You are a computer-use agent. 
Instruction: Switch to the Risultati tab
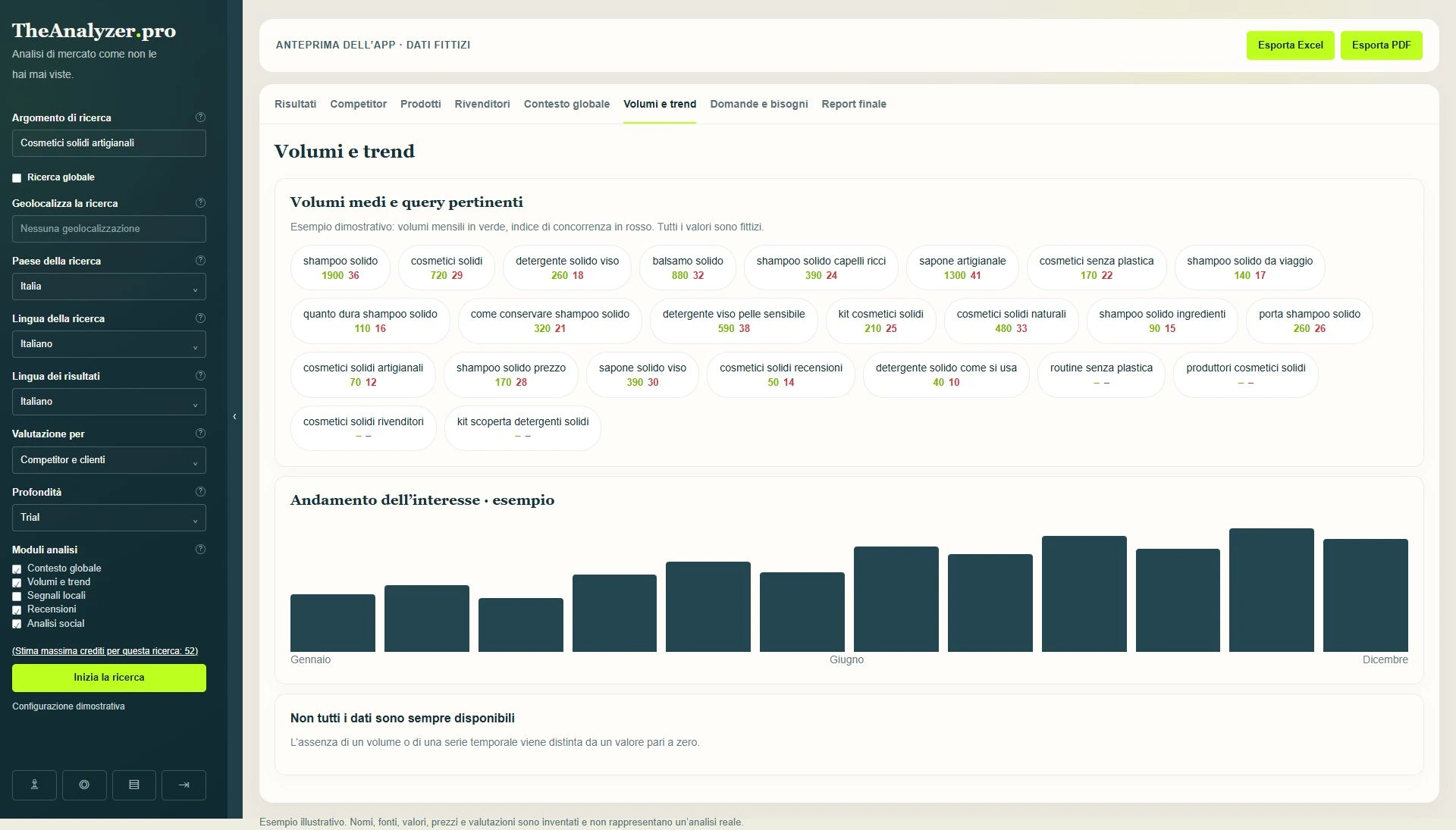tap(295, 104)
